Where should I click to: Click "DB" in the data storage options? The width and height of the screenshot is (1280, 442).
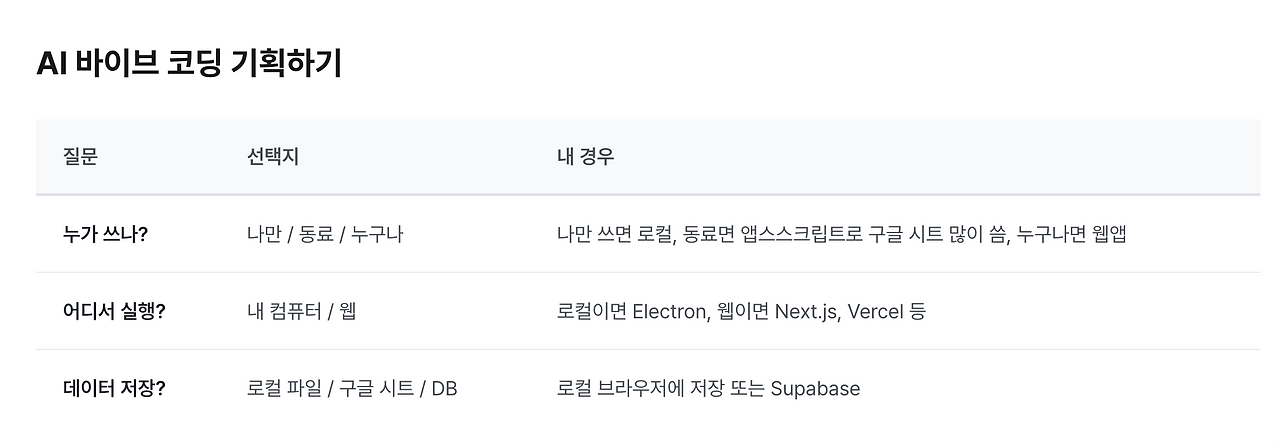point(444,388)
